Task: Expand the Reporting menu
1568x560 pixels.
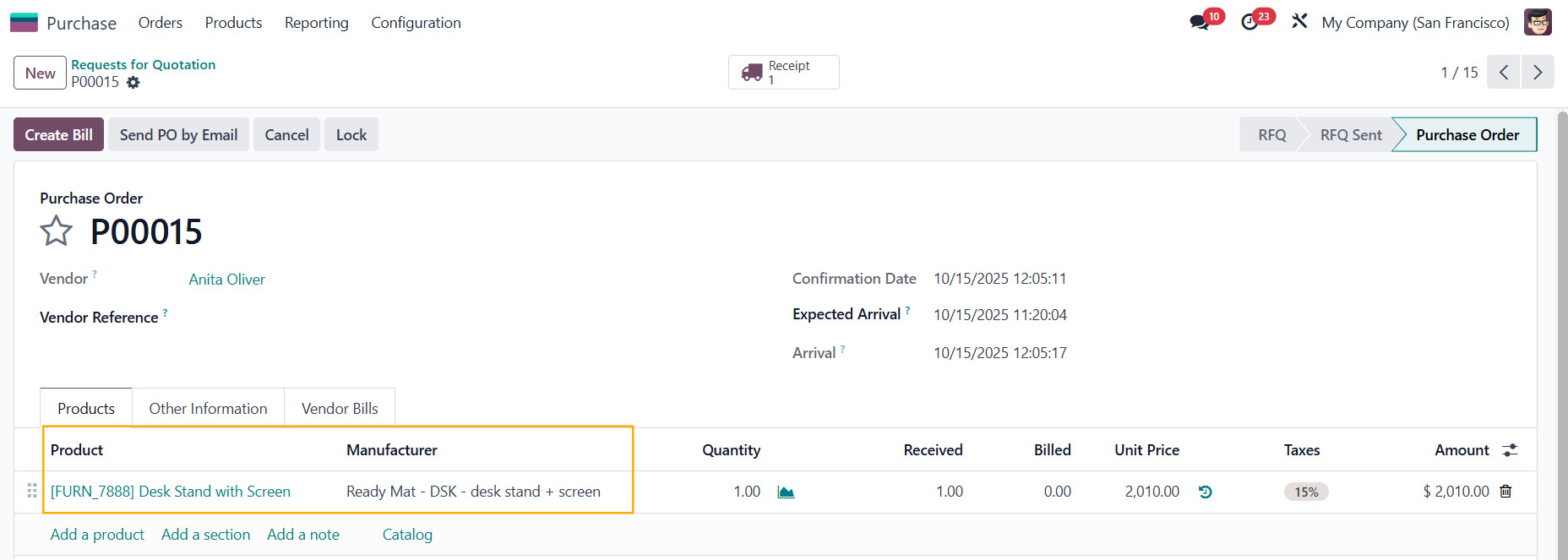Action: tap(316, 23)
